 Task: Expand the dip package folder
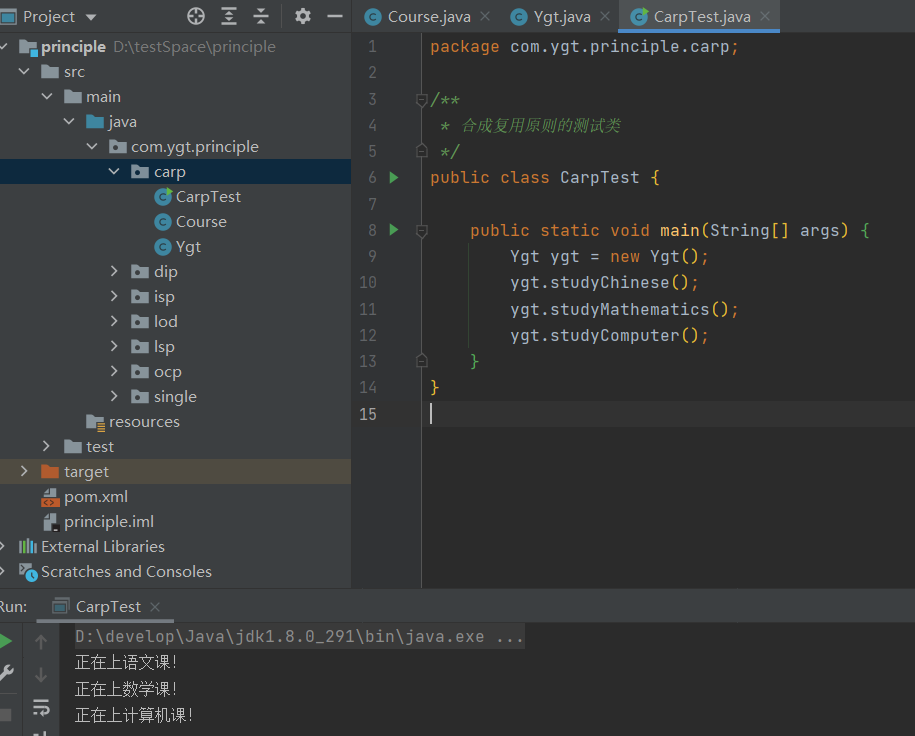pyautogui.click(x=115, y=272)
